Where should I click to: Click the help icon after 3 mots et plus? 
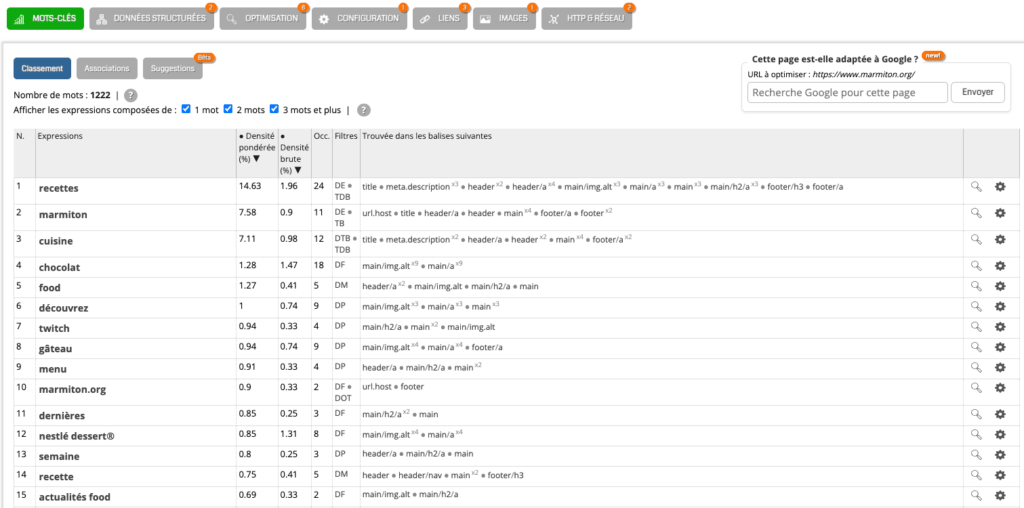pyautogui.click(x=364, y=110)
